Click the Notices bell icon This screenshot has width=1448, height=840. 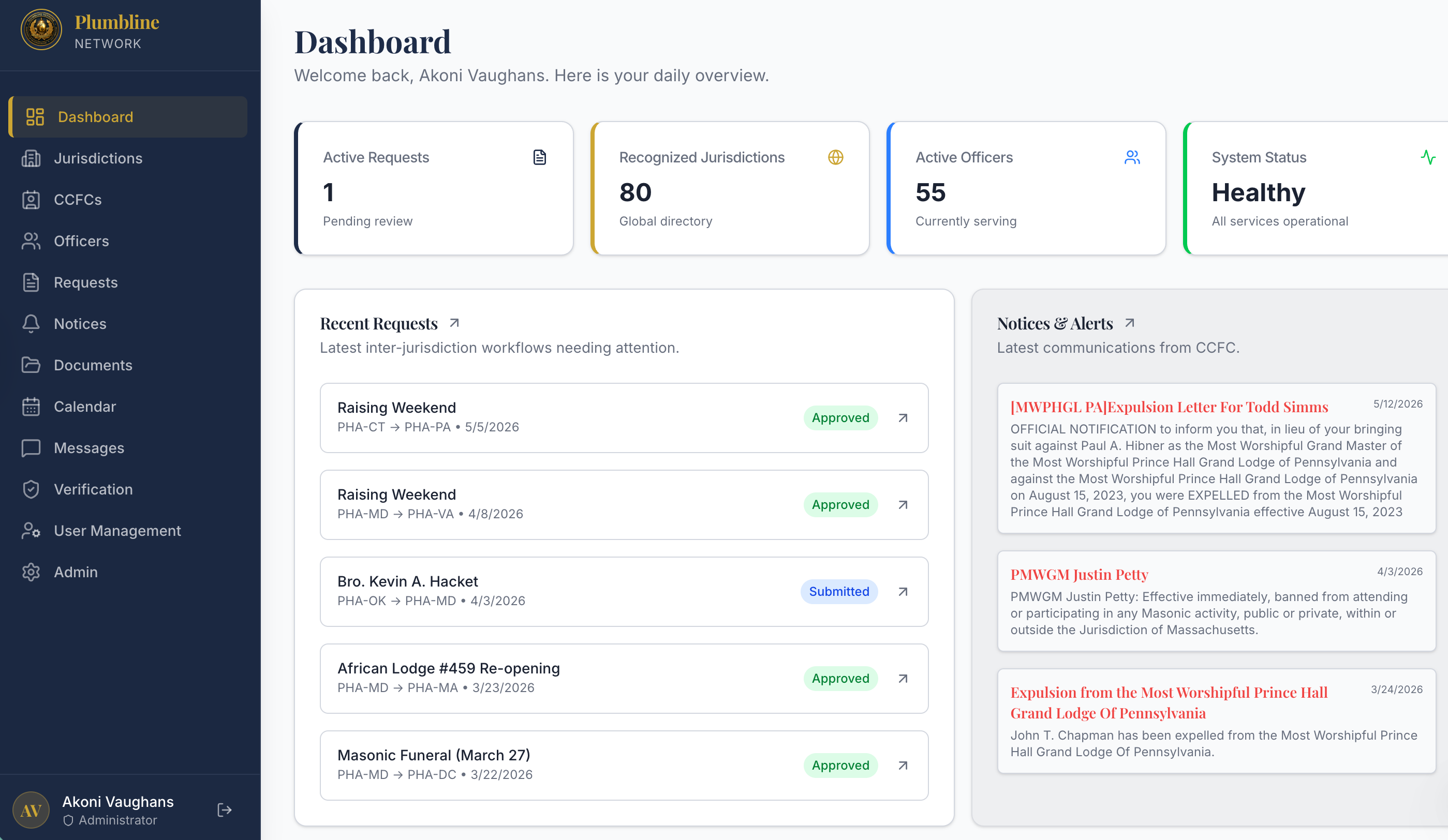(x=31, y=324)
